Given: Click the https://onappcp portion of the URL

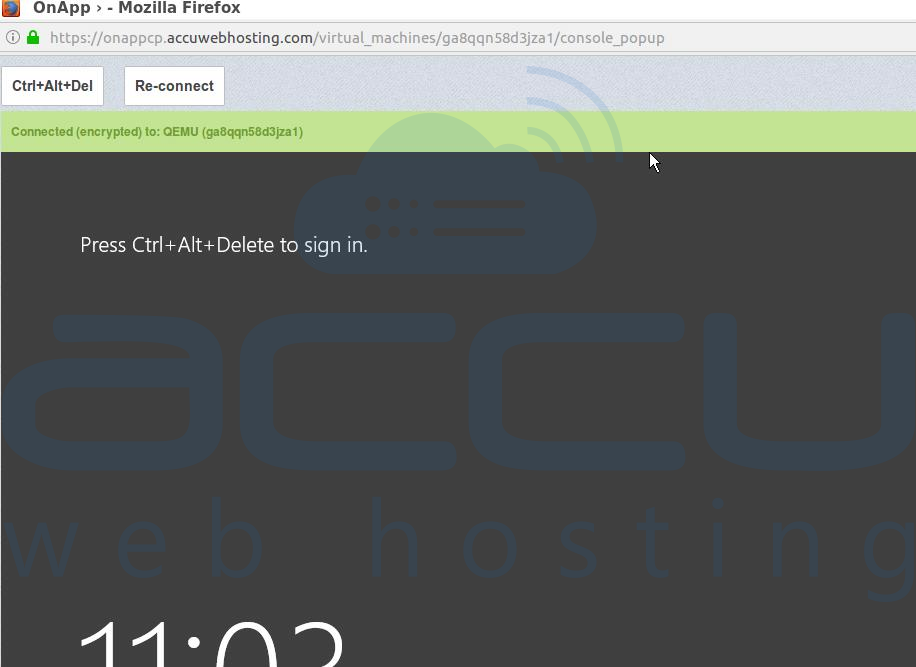Looking at the screenshot, I should (107, 38).
